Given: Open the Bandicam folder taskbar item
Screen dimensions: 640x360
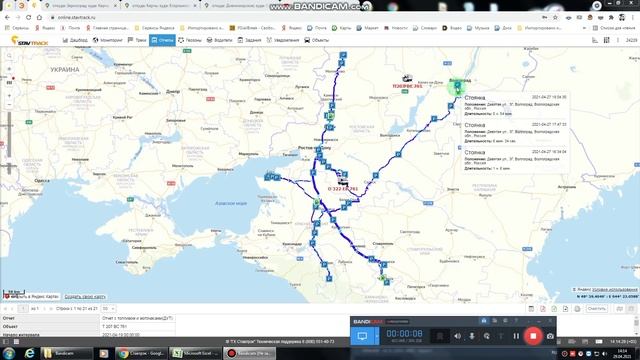Looking at the screenshot, I should tap(68, 353).
